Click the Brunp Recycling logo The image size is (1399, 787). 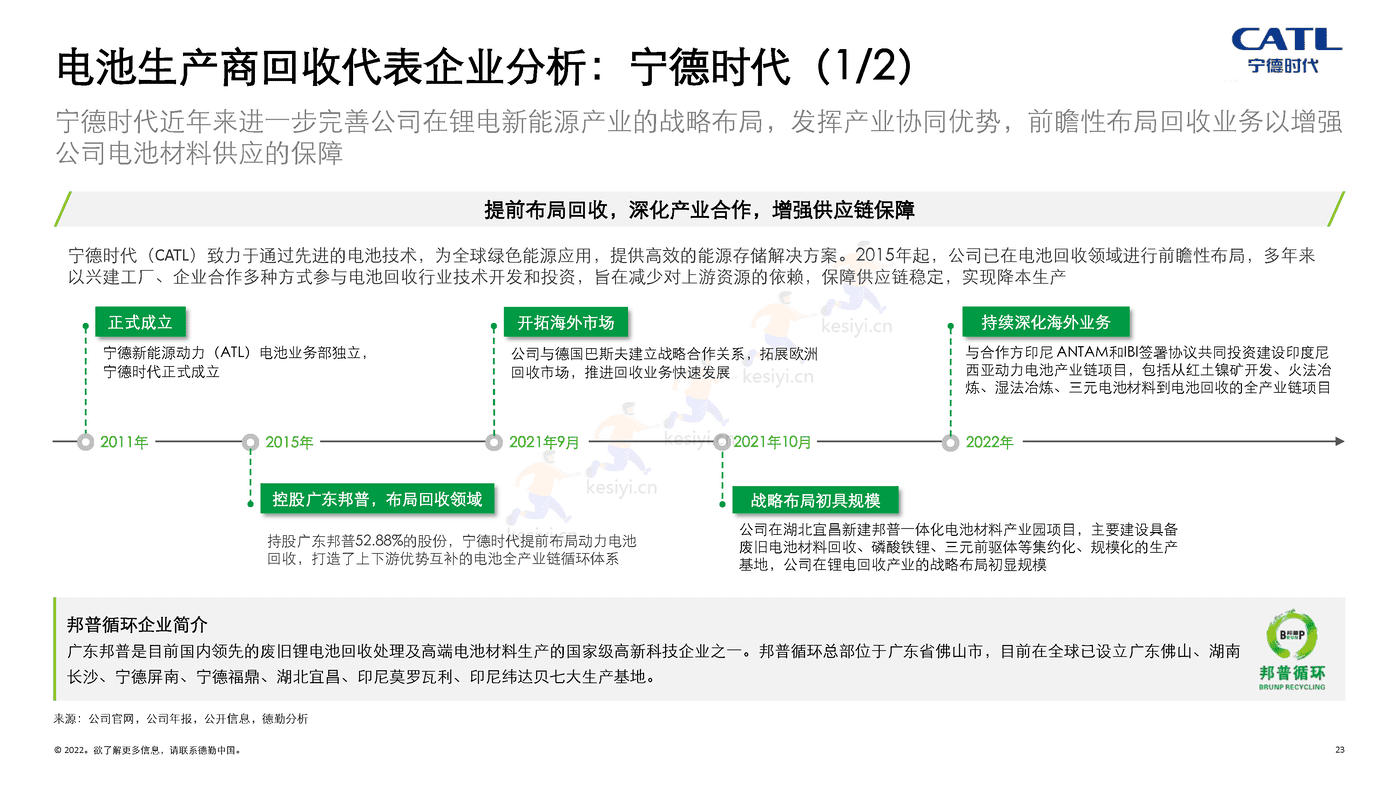tap(1292, 649)
